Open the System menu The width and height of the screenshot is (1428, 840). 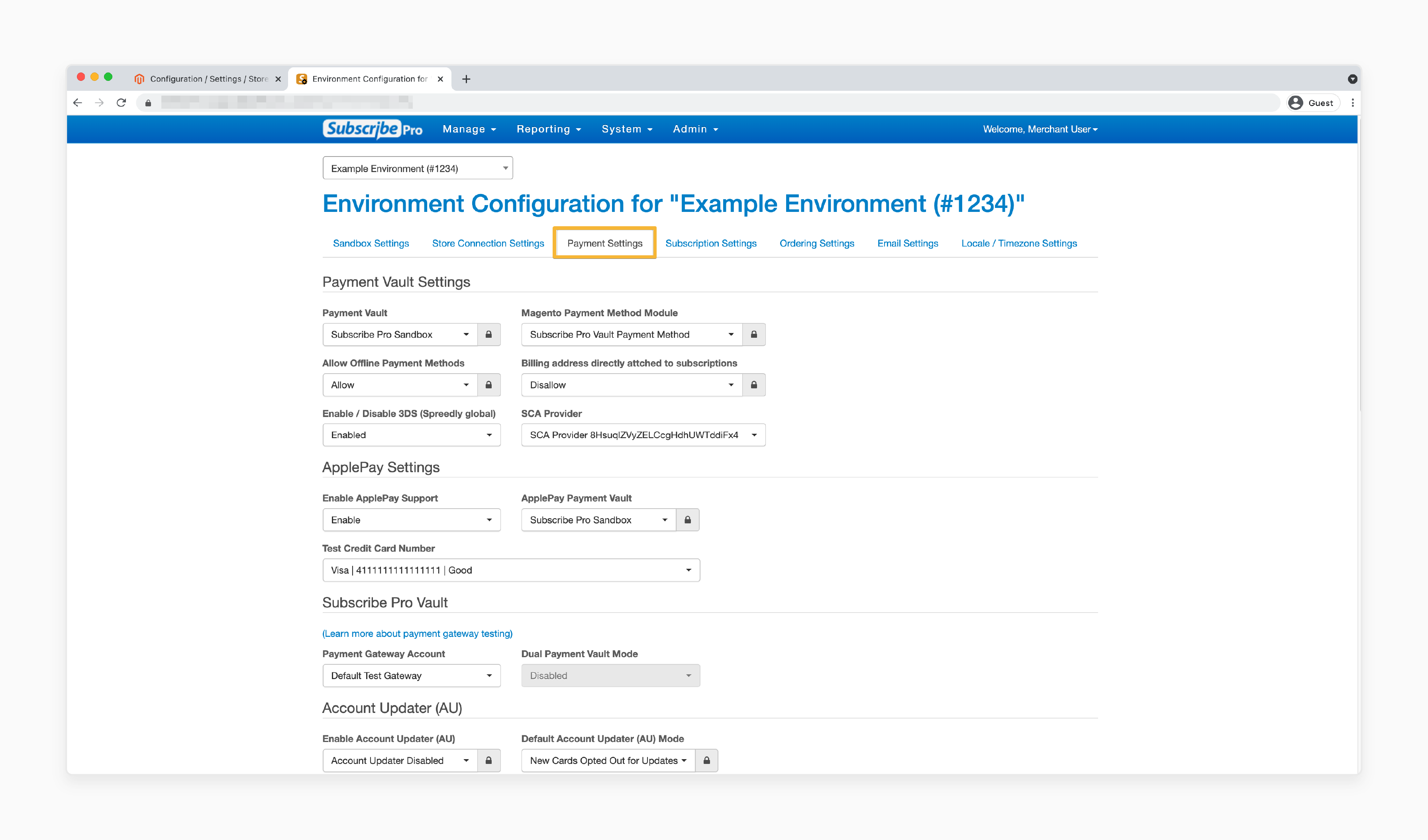(x=627, y=129)
